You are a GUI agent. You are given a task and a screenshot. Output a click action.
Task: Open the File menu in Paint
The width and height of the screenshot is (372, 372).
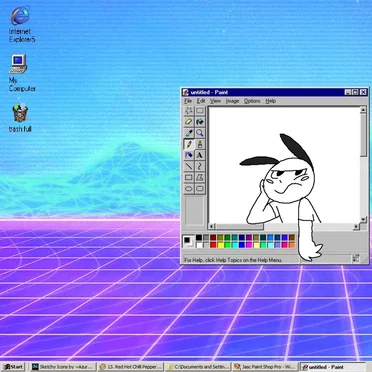[x=188, y=101]
